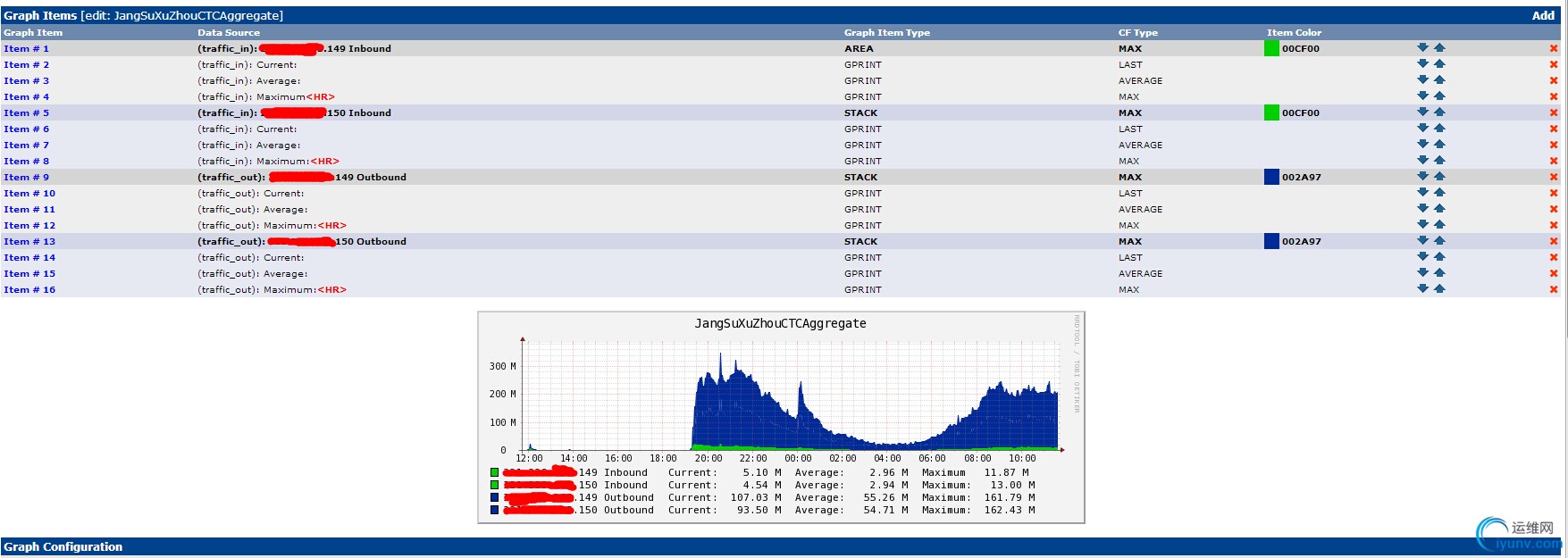Screen dimensions: 1568x558
Task: Delete Item # 7 with red X
Action: [x=1554, y=146]
